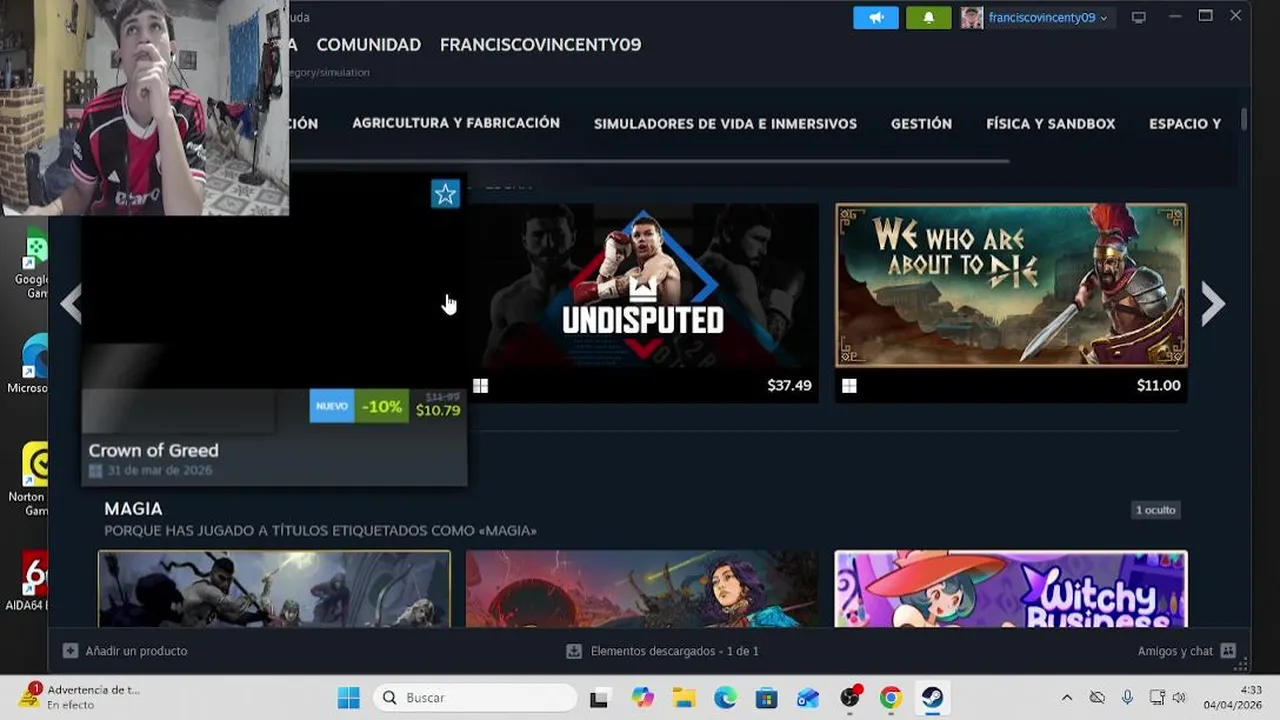
Task: Go to next featured games with right arrow
Action: click(1212, 304)
